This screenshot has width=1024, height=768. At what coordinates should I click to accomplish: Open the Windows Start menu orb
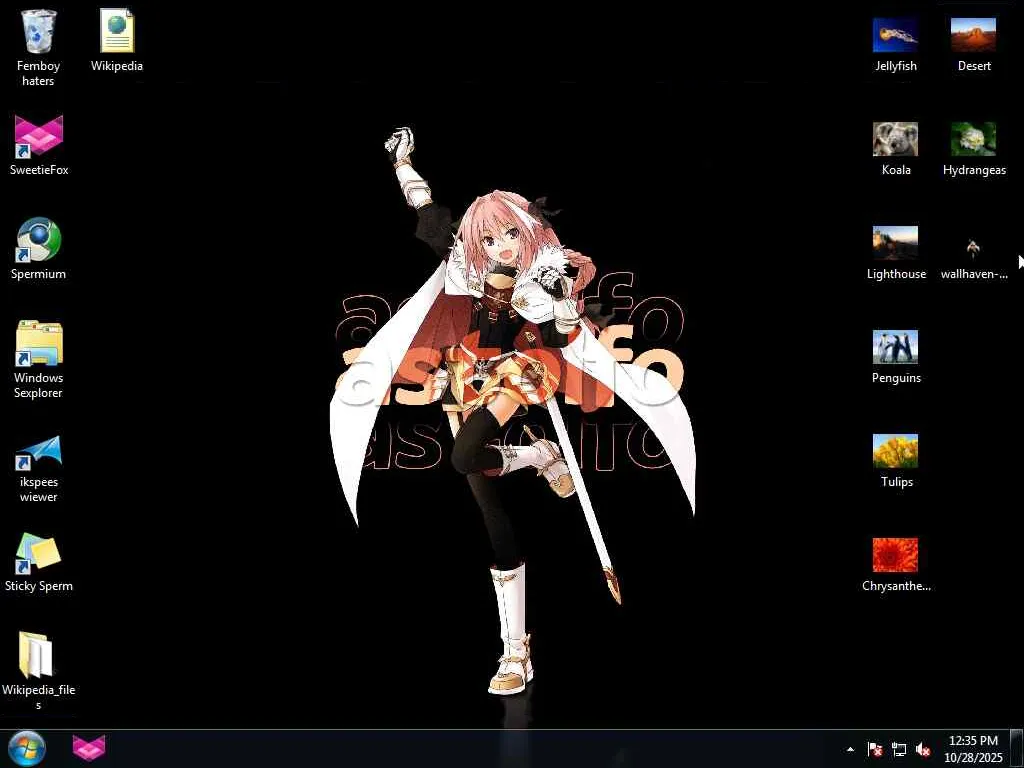coord(27,748)
